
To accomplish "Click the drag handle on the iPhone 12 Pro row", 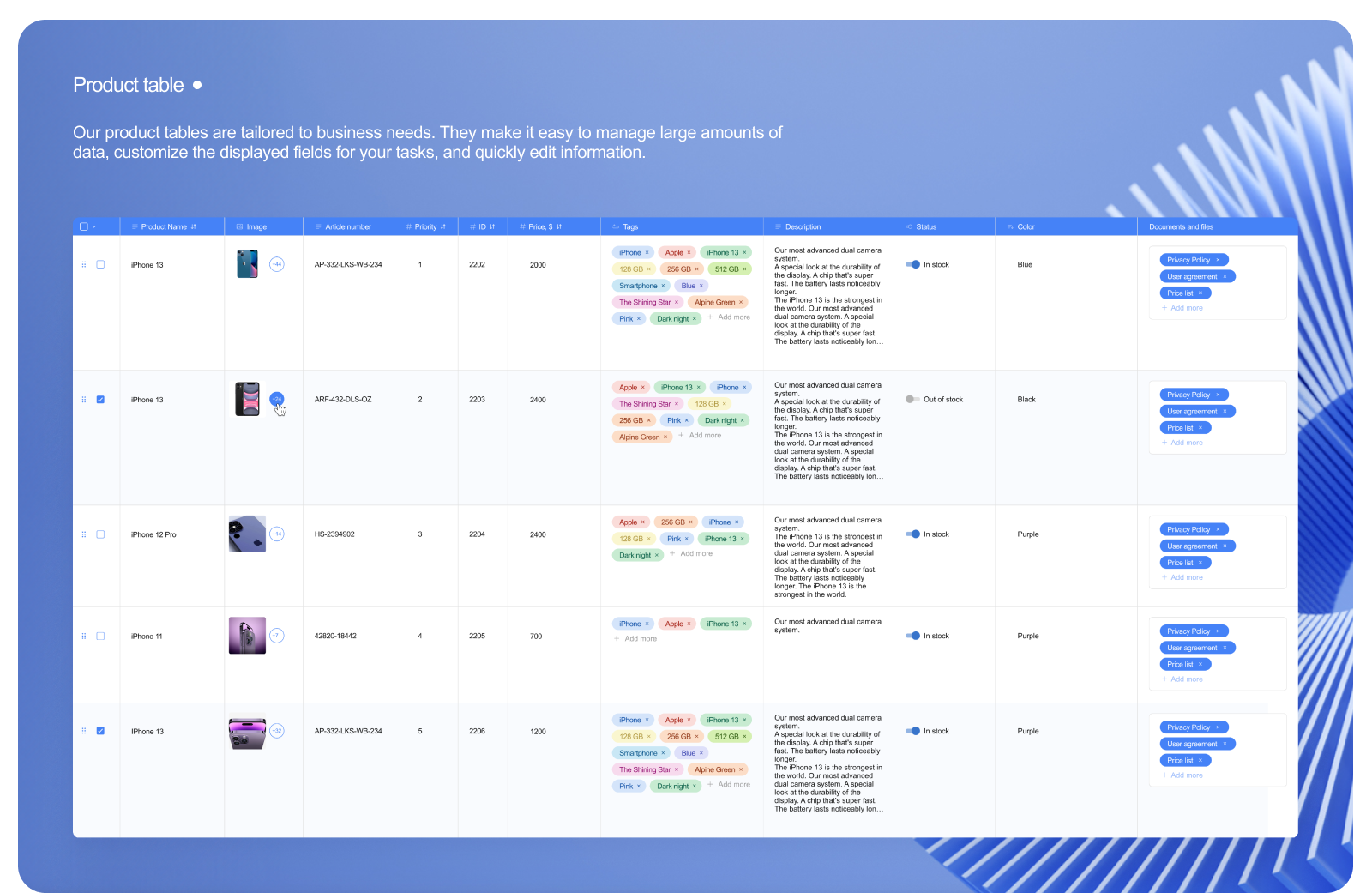I will 84,534.
